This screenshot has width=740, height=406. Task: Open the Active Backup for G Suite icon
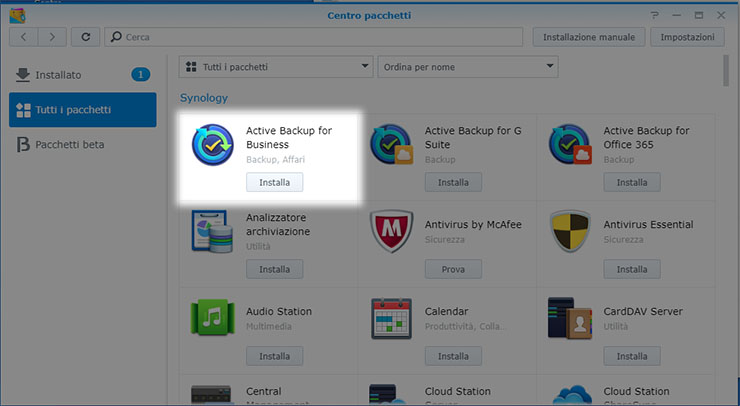pos(391,147)
